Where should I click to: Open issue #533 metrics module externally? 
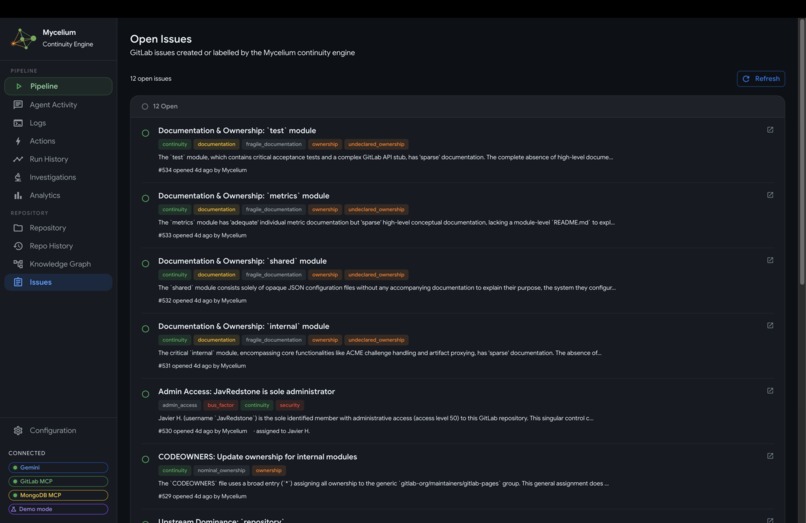[x=770, y=195]
